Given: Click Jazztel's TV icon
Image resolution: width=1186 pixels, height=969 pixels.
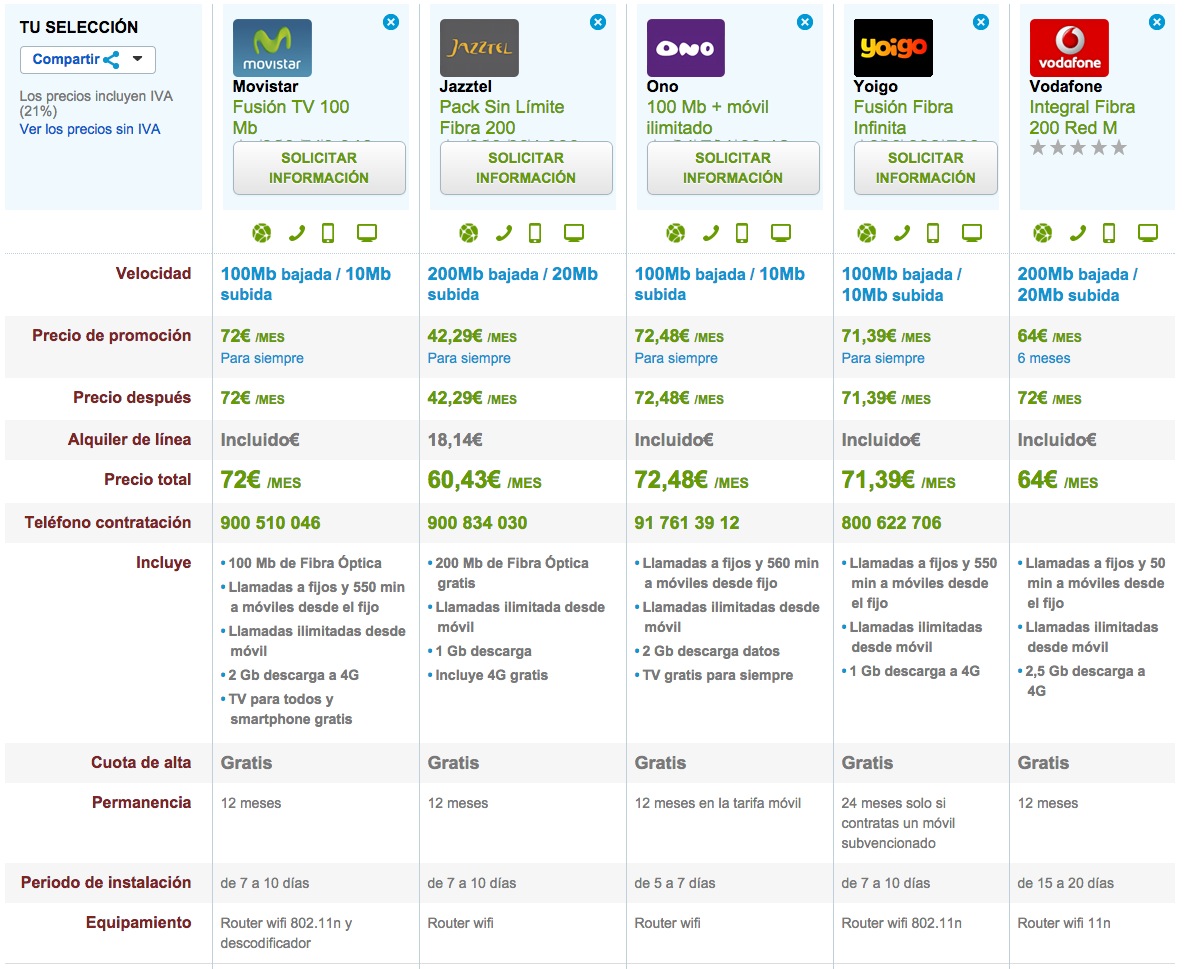Looking at the screenshot, I should click(574, 233).
